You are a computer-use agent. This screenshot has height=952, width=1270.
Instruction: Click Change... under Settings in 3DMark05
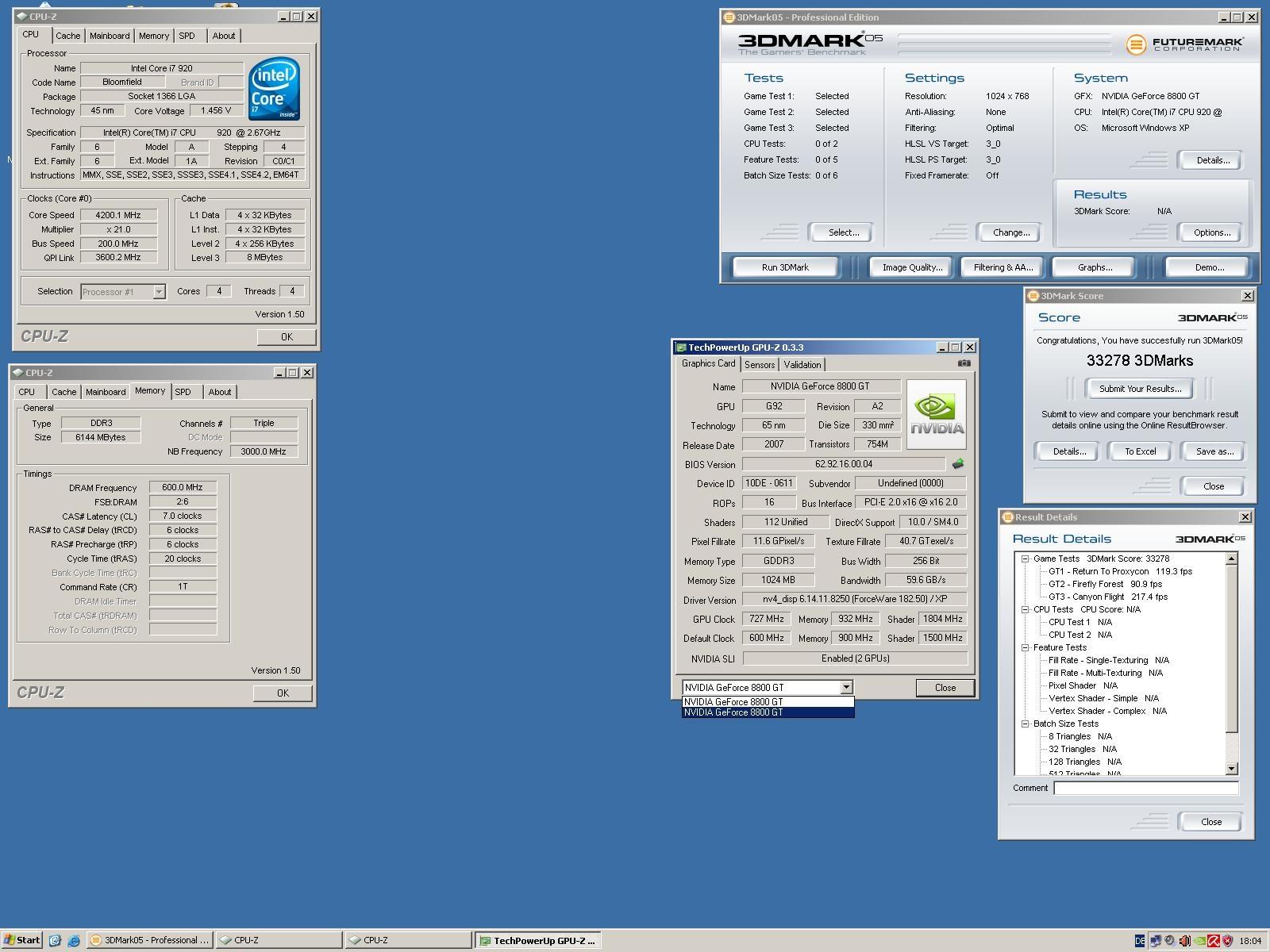click(1010, 232)
